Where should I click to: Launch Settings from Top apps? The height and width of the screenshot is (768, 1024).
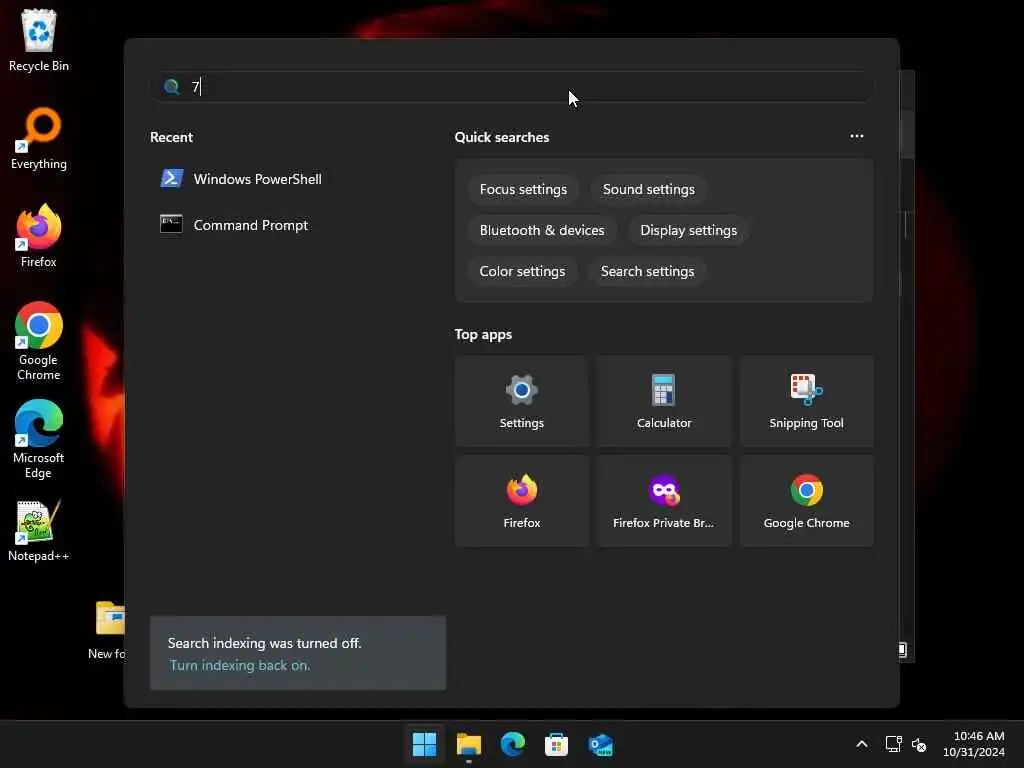522,402
